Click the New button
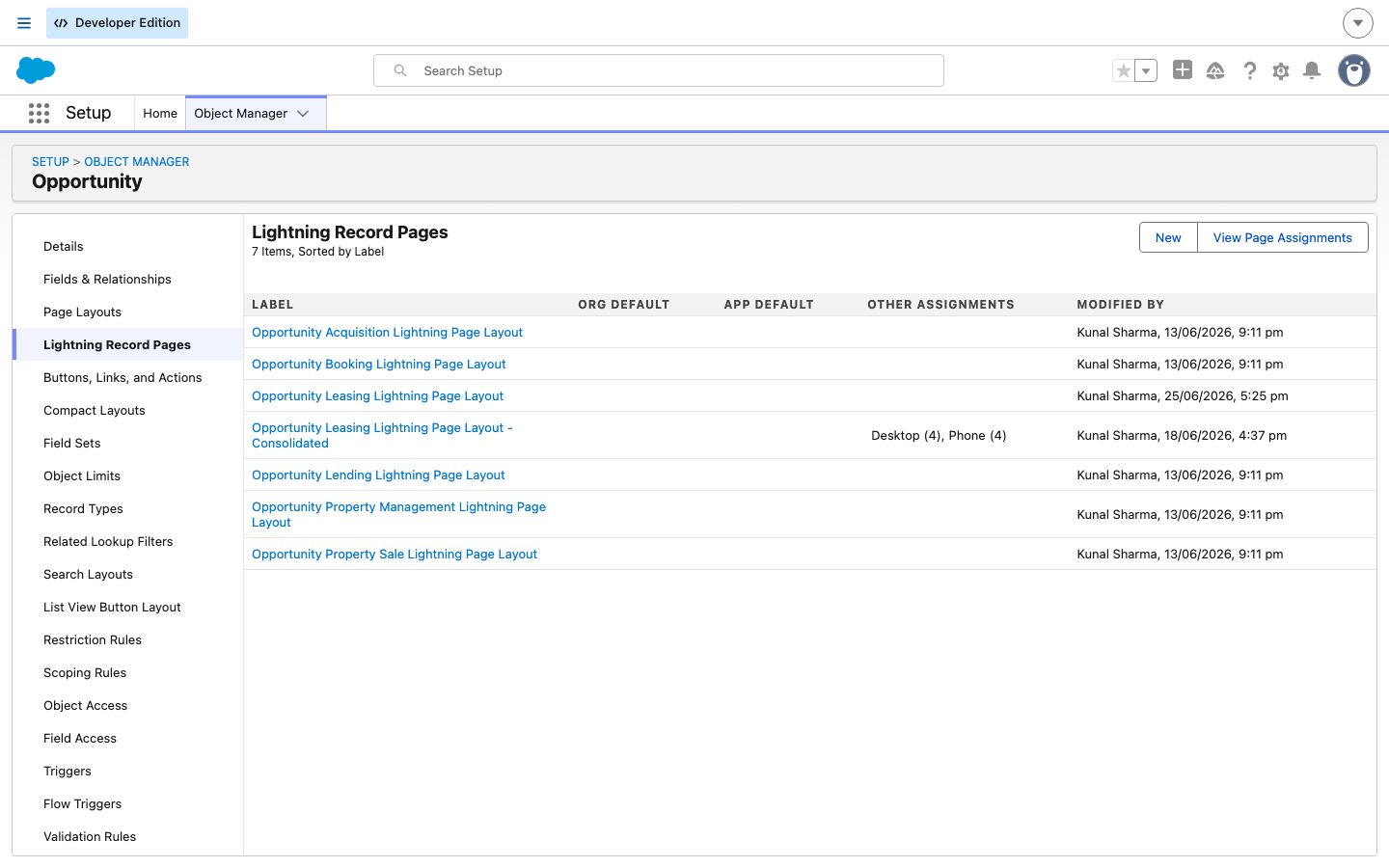The height and width of the screenshot is (868, 1389). point(1168,238)
